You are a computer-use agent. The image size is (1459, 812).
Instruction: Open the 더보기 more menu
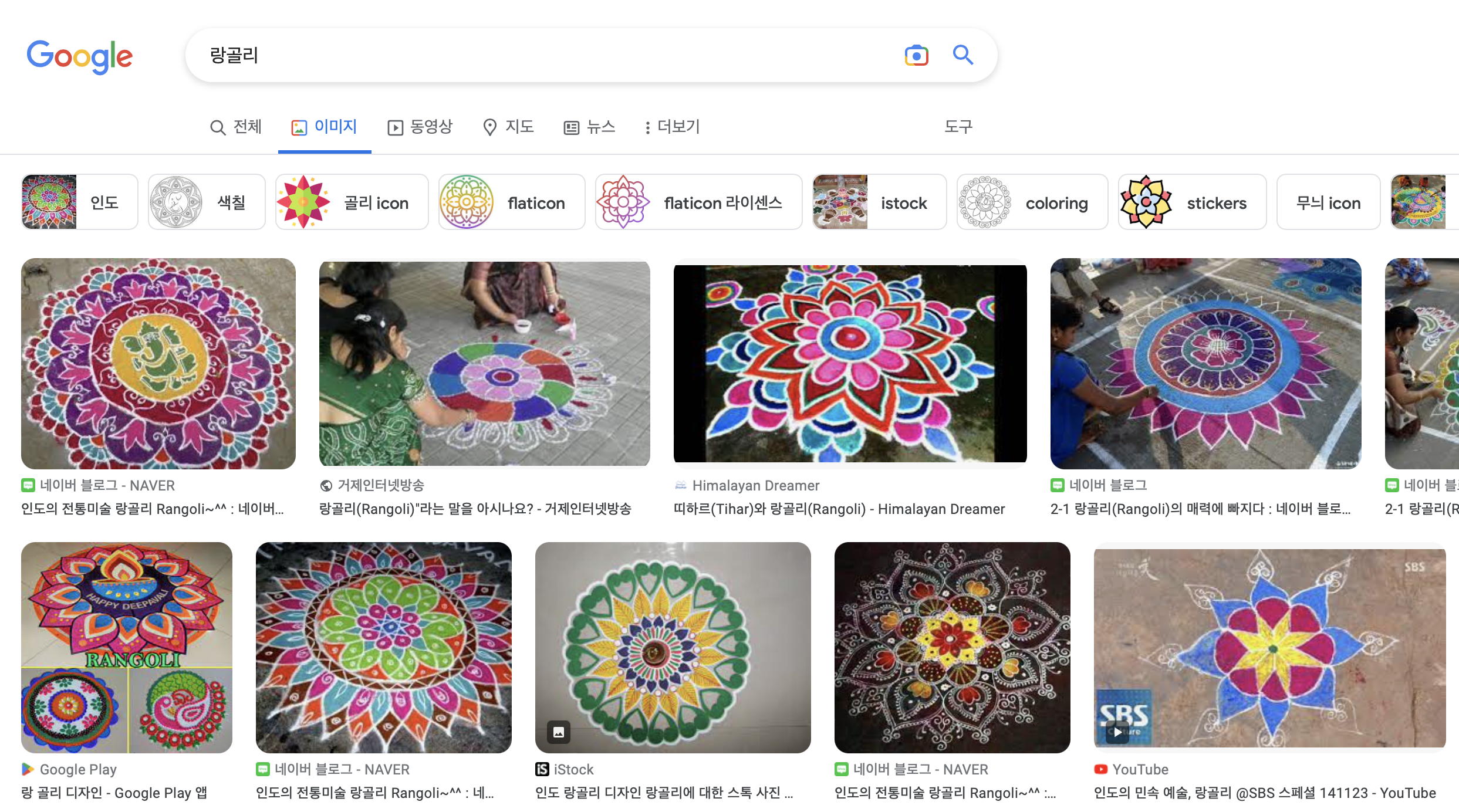point(672,127)
